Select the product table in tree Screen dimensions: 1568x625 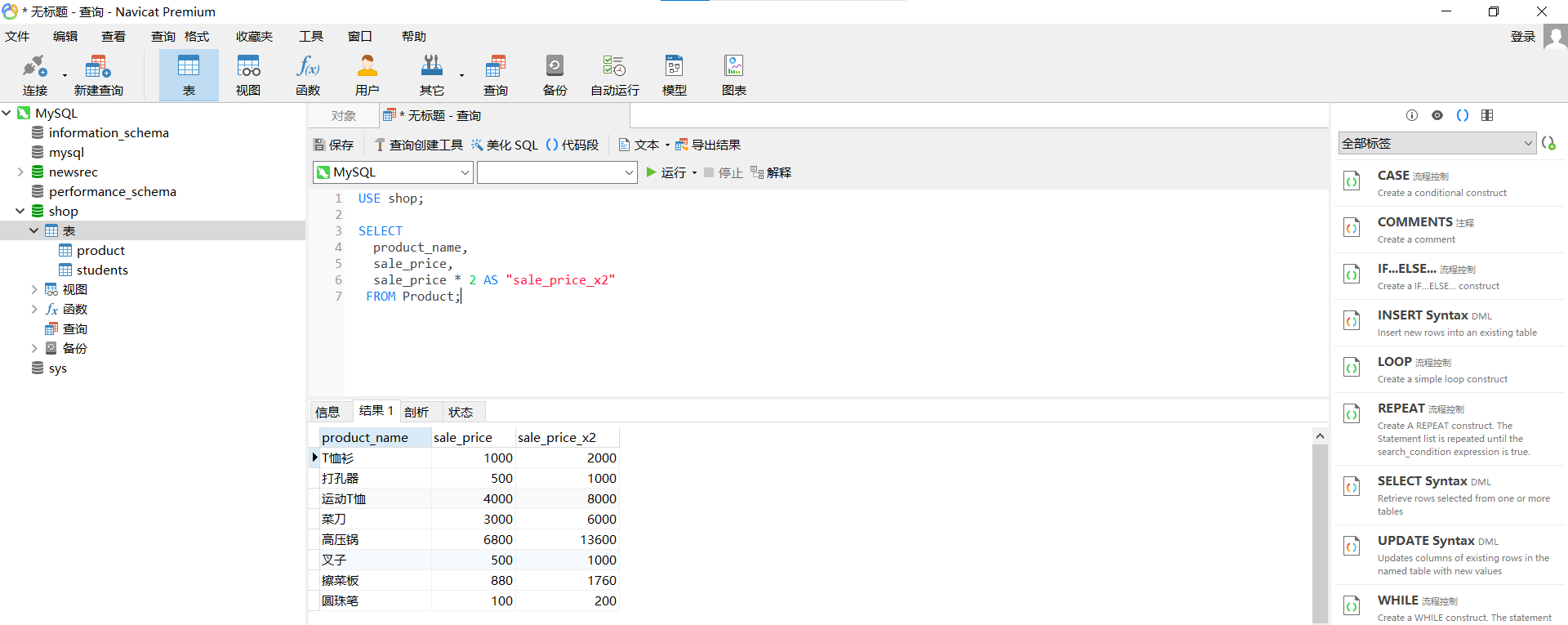click(x=100, y=250)
